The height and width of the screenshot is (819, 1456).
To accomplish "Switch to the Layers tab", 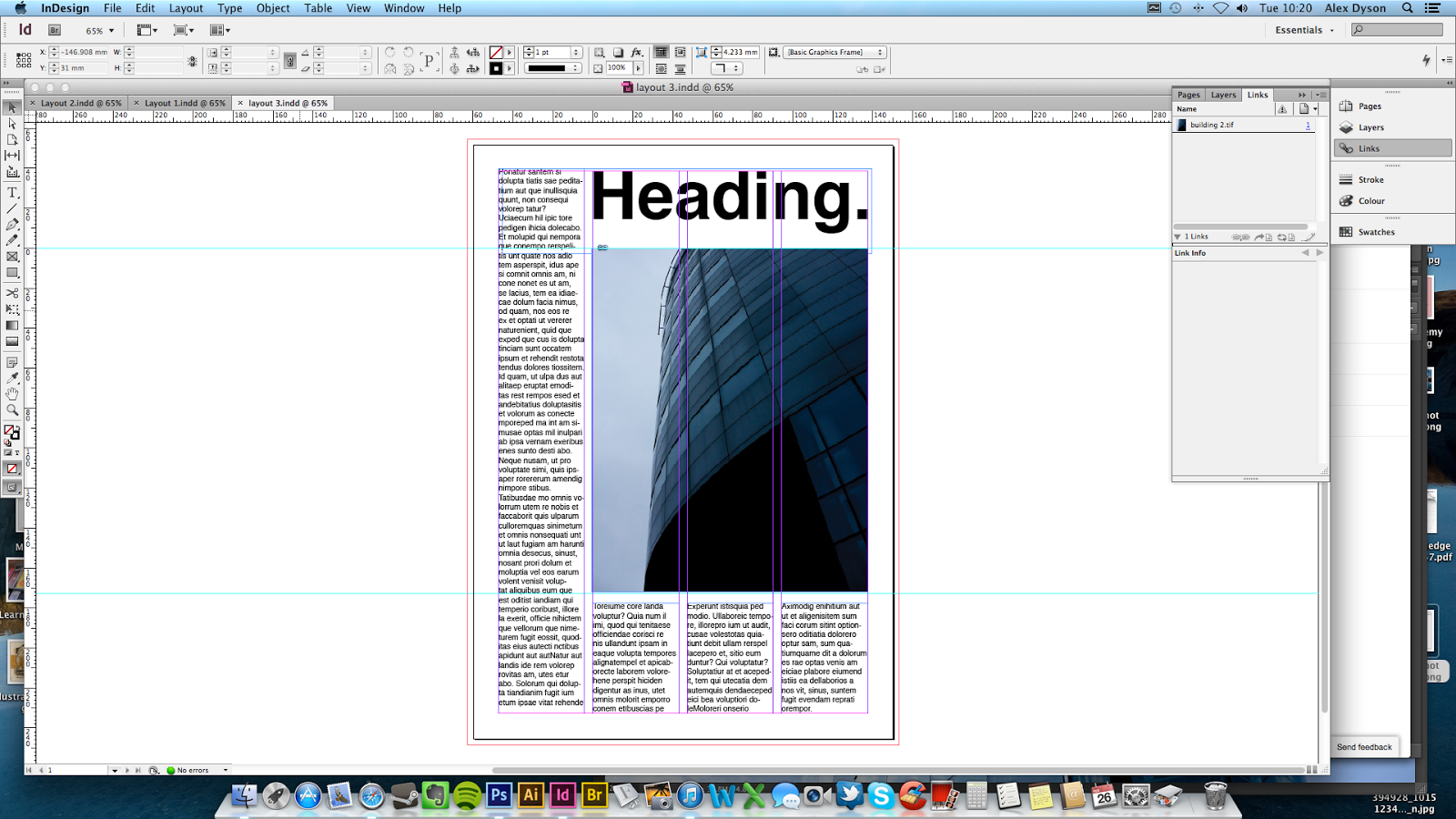I will pyautogui.click(x=1222, y=94).
